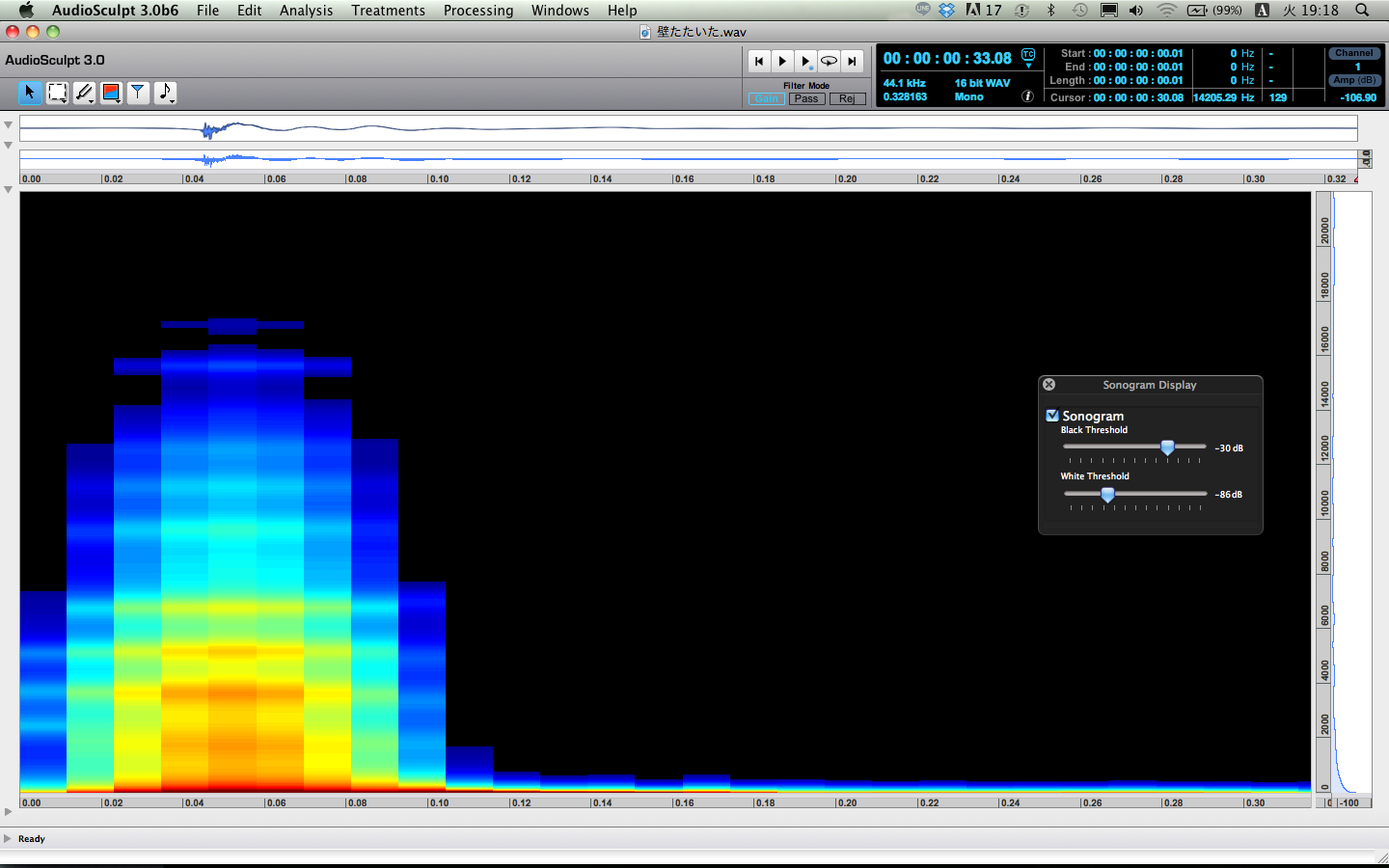Select the funnel filter tool

(x=138, y=93)
